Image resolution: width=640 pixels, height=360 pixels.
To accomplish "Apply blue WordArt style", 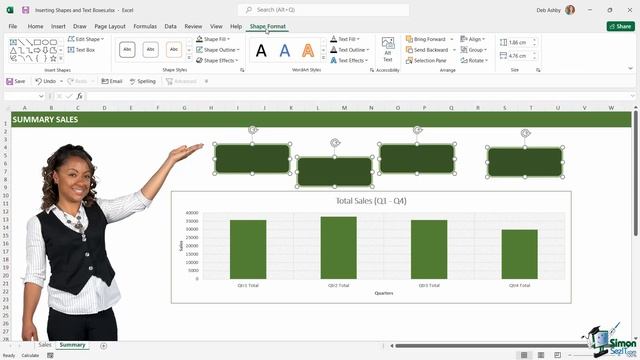I will (x=284, y=51).
